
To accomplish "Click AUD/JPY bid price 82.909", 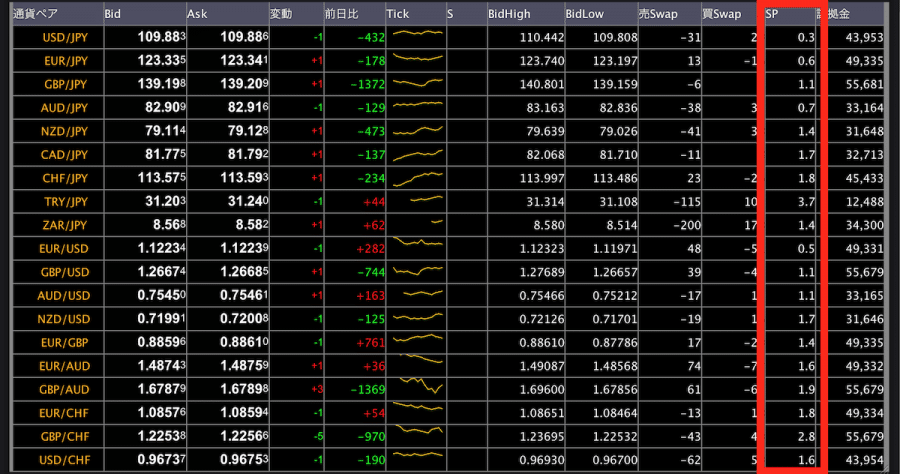I will pos(165,107).
